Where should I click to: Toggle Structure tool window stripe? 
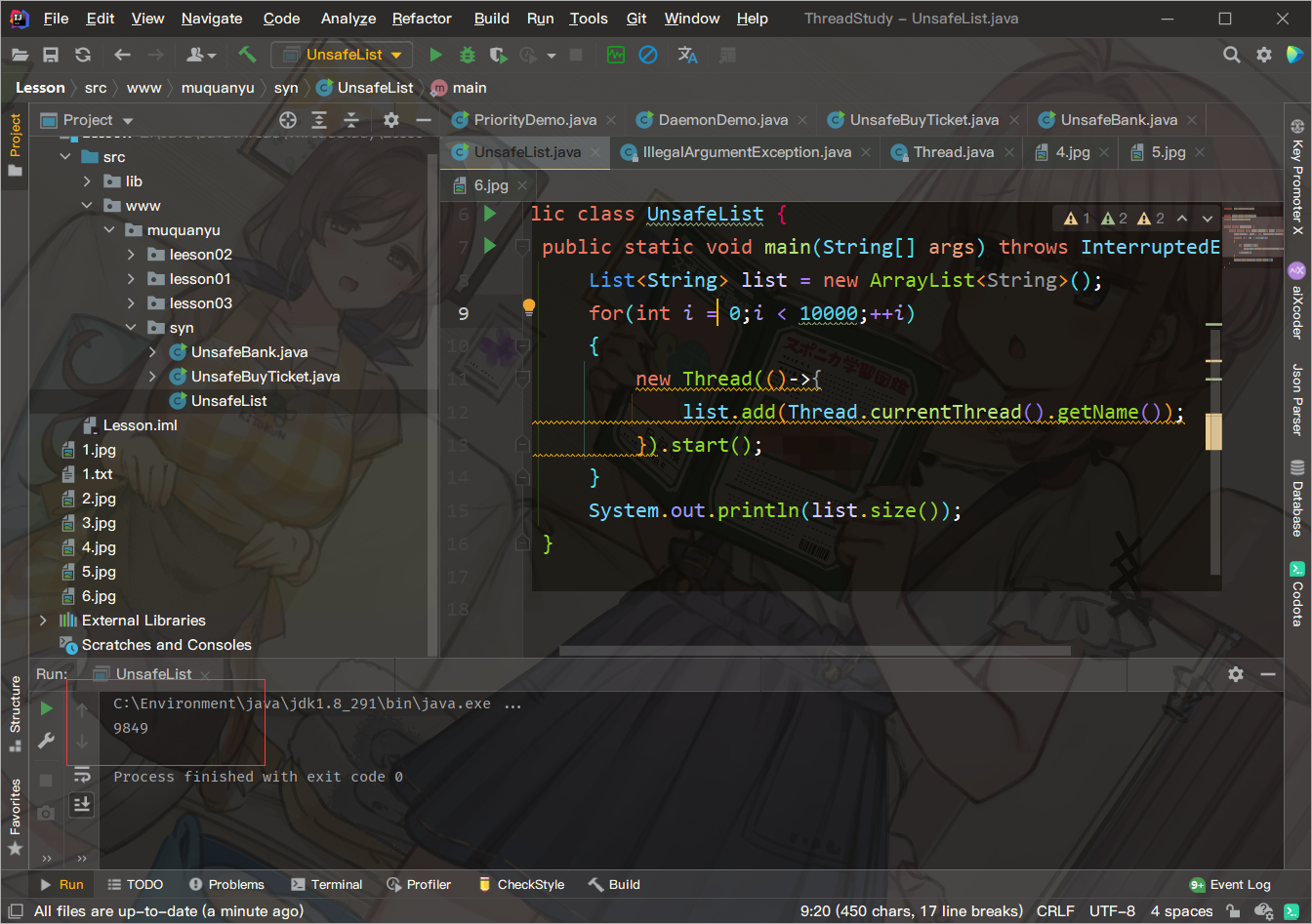pos(15,713)
